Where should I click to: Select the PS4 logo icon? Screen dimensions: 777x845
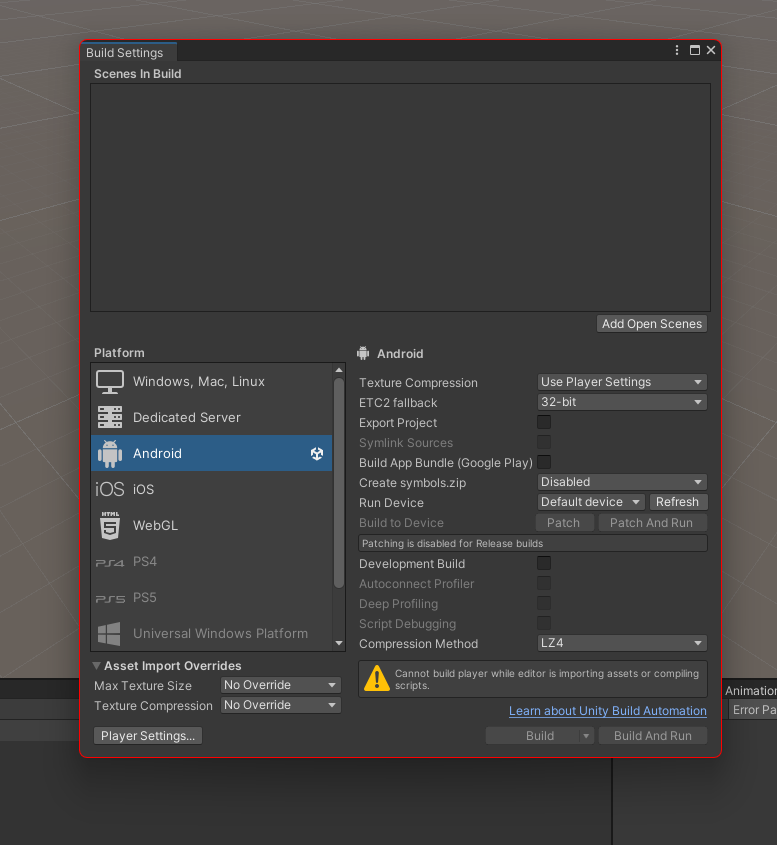tap(110, 563)
